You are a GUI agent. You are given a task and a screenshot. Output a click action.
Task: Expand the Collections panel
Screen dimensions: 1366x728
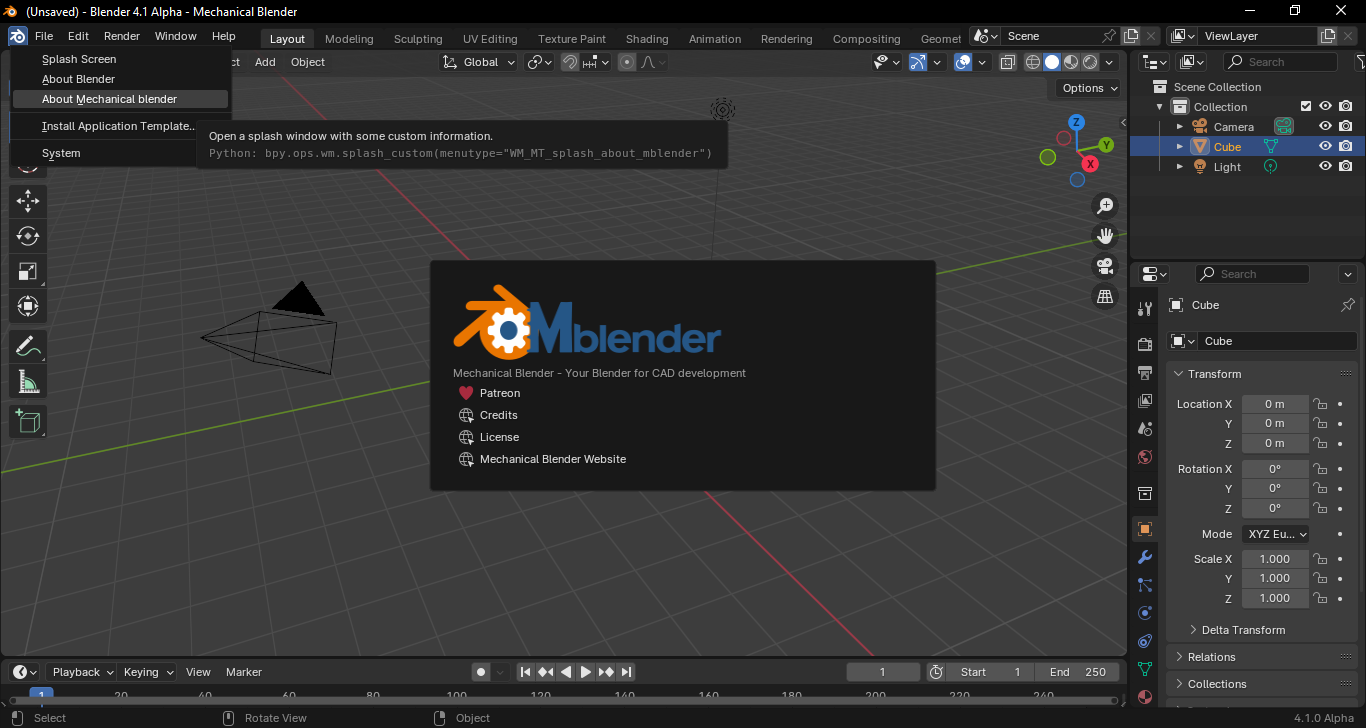1261,684
